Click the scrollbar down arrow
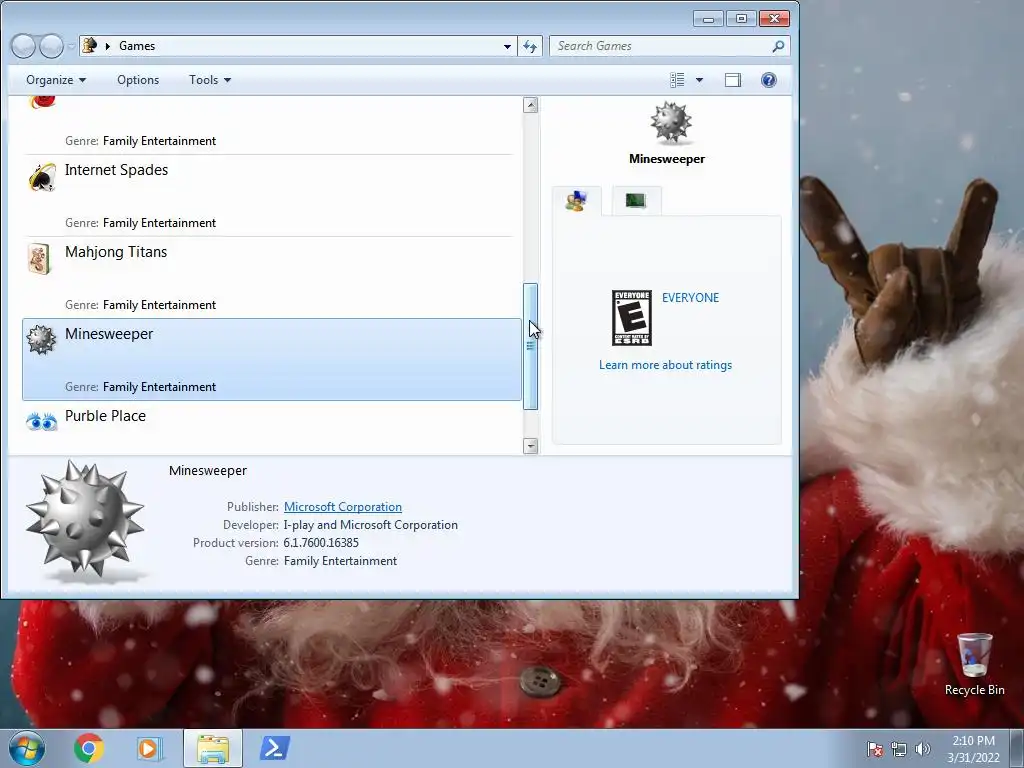Screen dimensions: 1024x768 click(530, 446)
